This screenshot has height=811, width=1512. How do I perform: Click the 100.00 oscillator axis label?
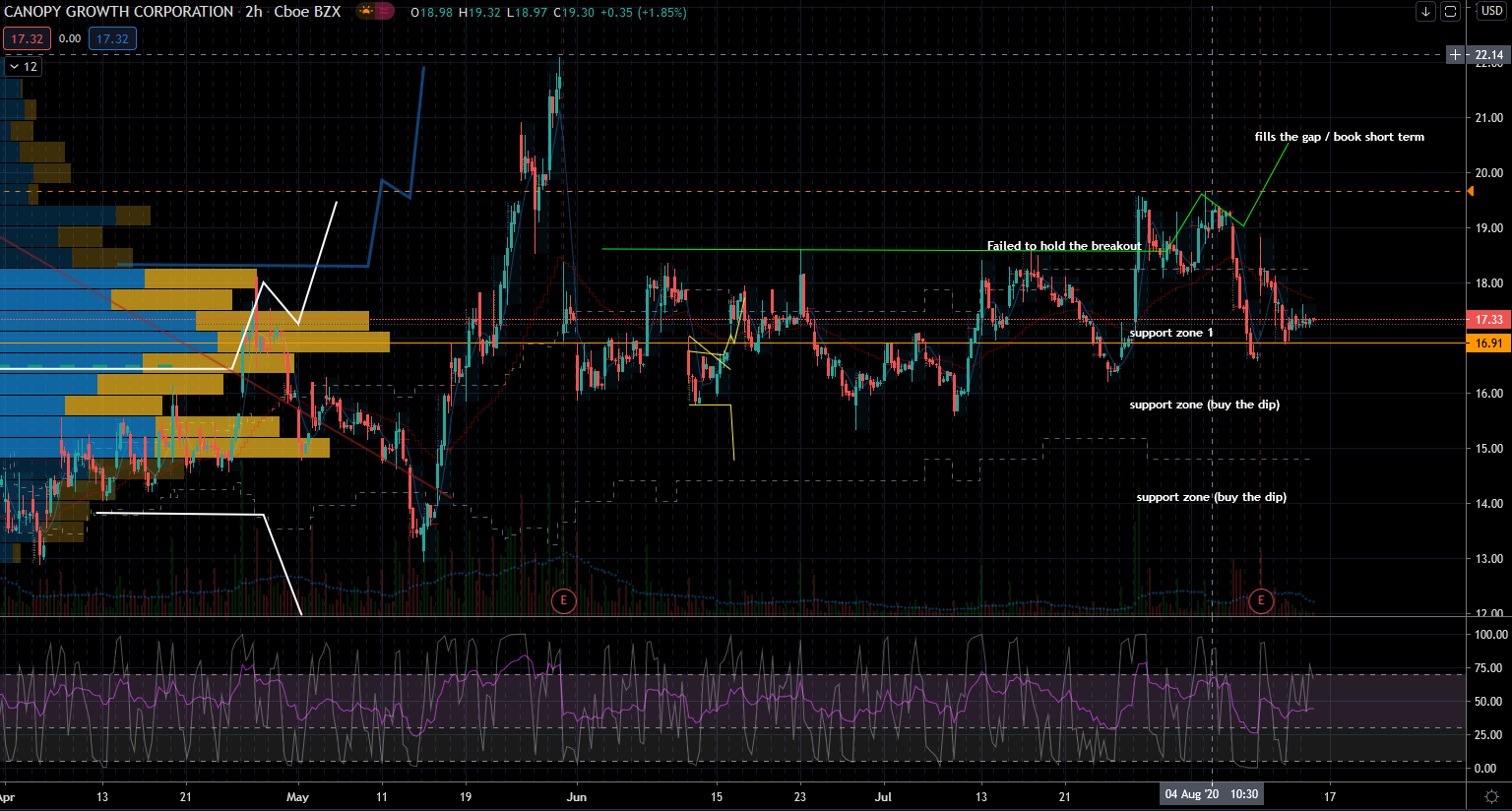pyautogui.click(x=1491, y=636)
